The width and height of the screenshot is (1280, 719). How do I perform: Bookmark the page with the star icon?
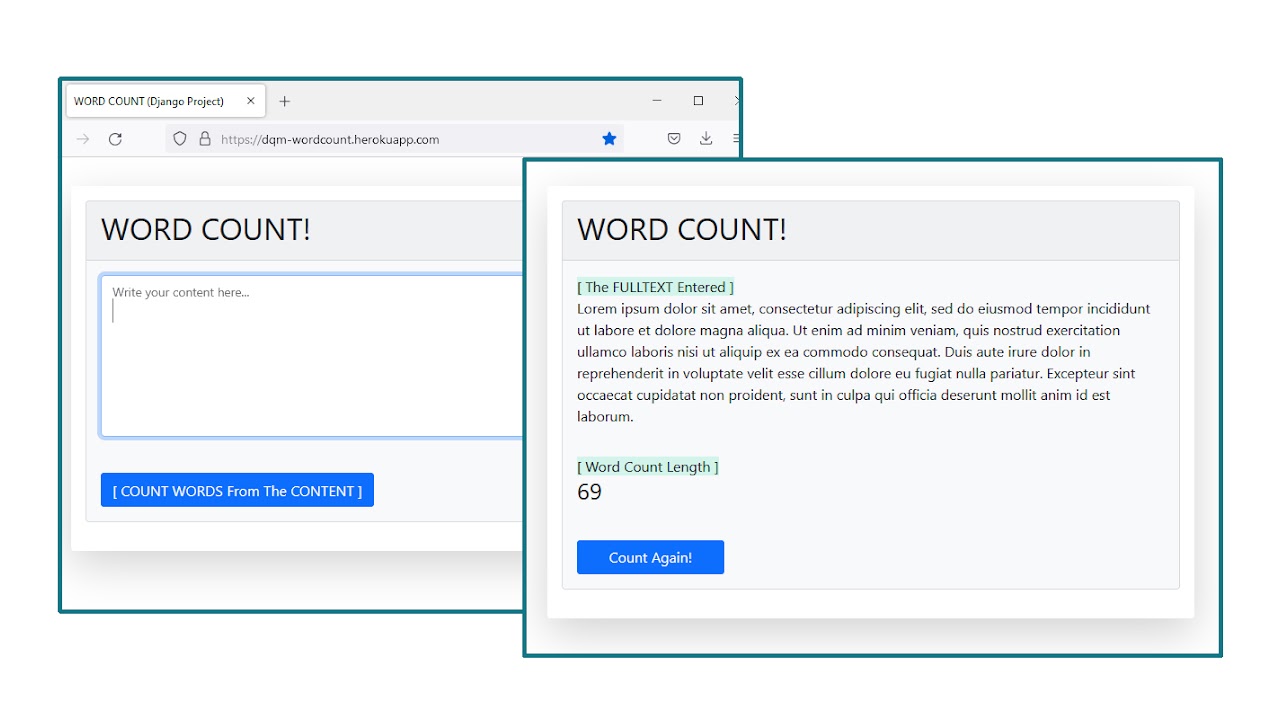609,139
